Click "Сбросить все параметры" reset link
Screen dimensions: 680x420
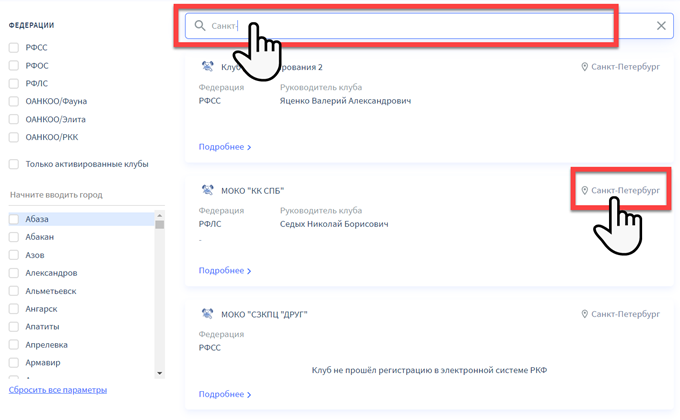58,390
